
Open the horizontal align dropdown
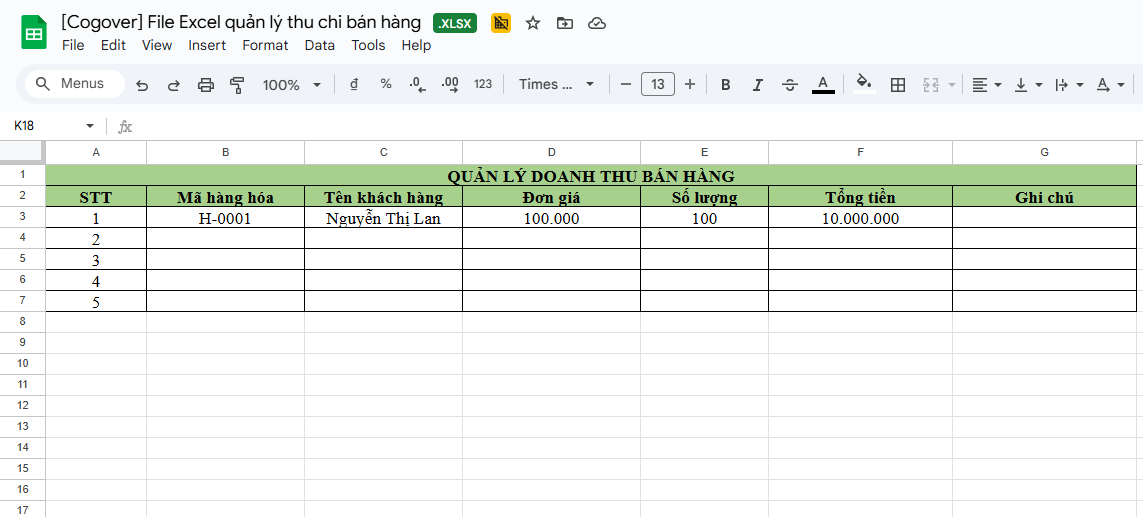987,85
